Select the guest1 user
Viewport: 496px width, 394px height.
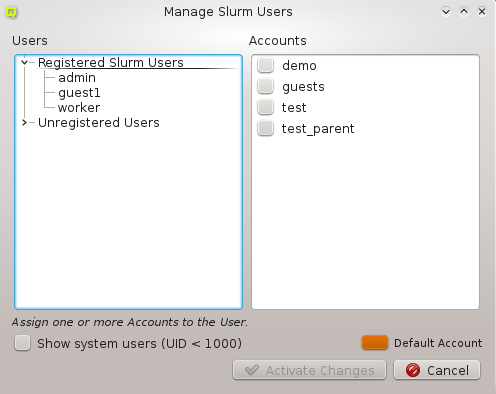tap(79, 93)
